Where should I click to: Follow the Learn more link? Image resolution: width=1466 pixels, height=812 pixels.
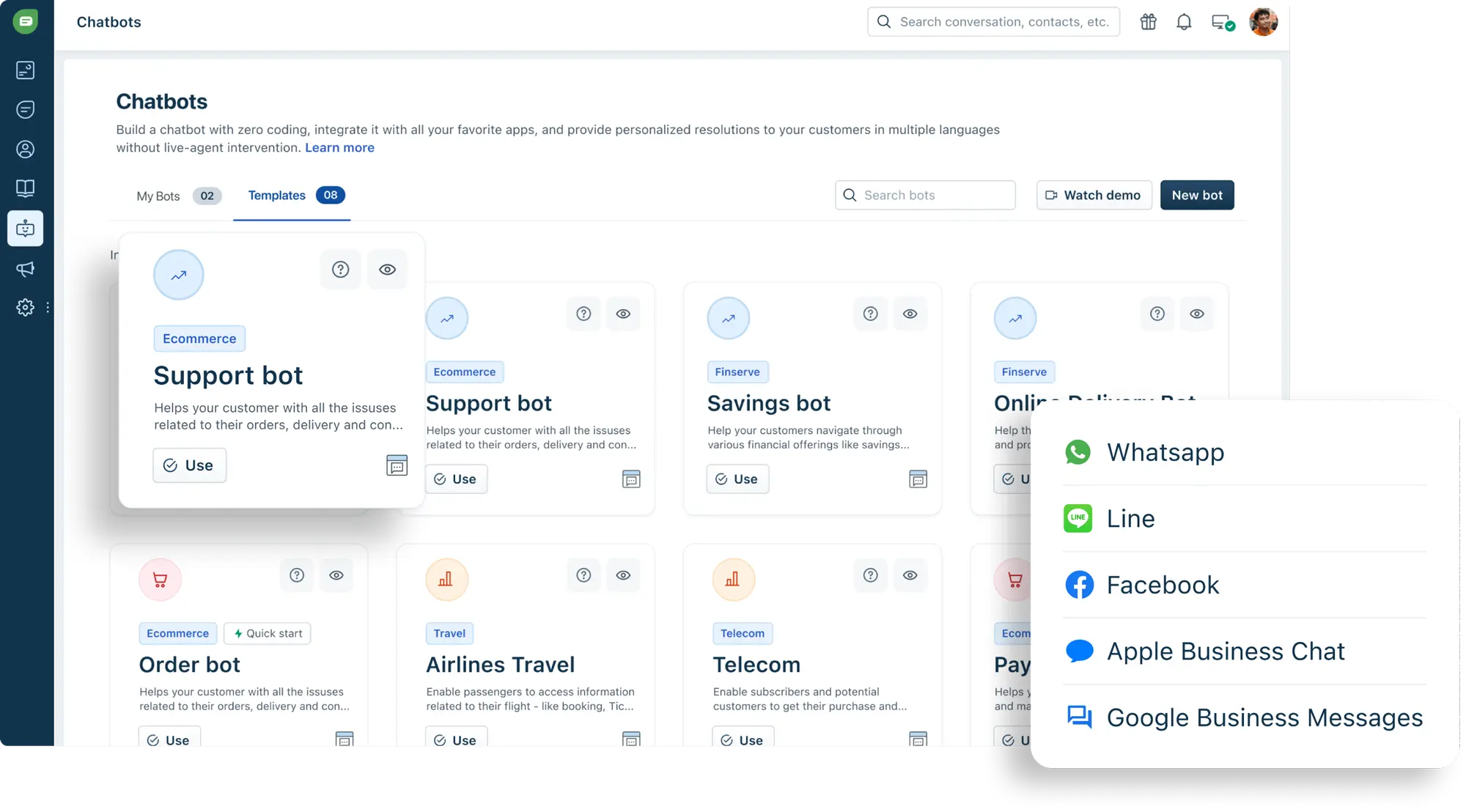pyautogui.click(x=339, y=148)
